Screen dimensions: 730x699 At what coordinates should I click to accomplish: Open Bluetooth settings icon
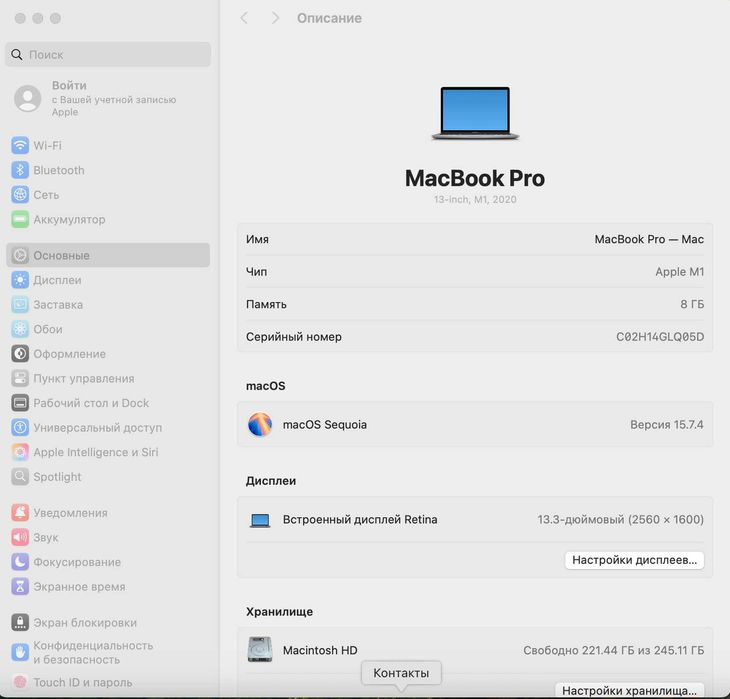(20, 170)
